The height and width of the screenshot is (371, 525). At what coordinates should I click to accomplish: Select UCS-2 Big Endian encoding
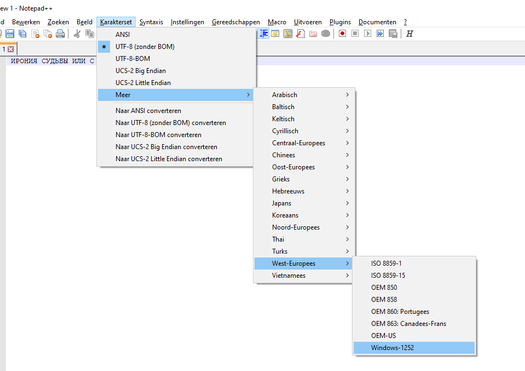click(x=176, y=71)
